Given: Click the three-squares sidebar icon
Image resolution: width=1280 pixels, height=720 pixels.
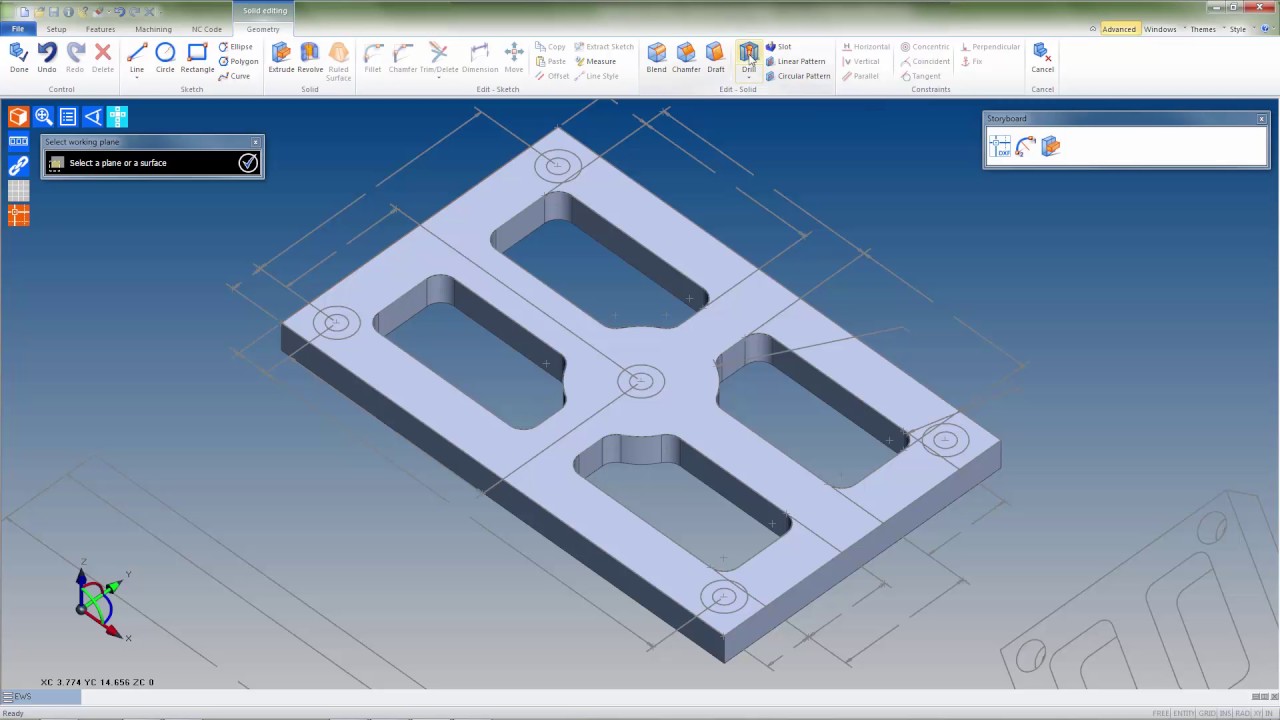Looking at the screenshot, I should 18,142.
